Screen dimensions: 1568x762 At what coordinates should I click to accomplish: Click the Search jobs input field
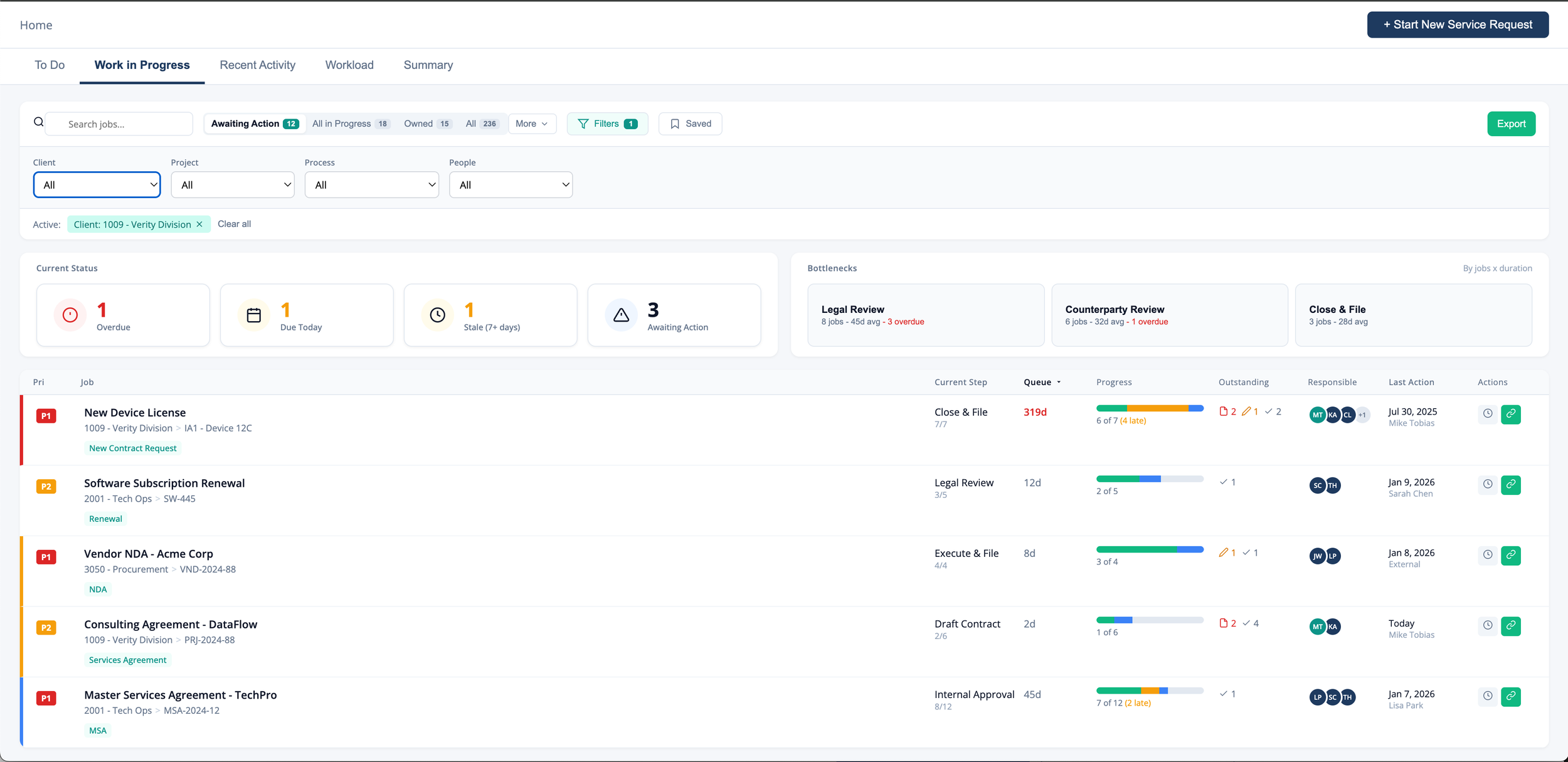pos(119,124)
